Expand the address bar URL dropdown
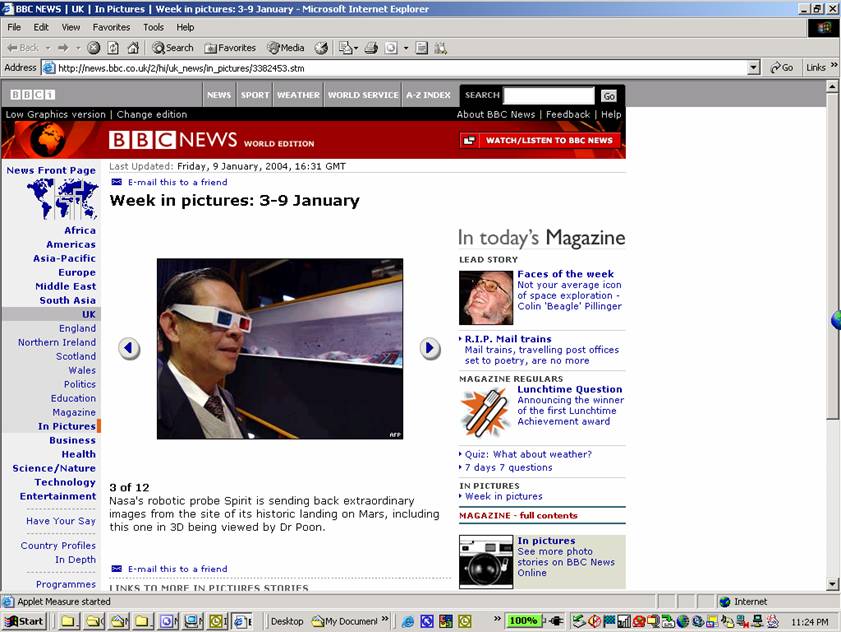Image resolution: width=841 pixels, height=632 pixels. [x=754, y=68]
